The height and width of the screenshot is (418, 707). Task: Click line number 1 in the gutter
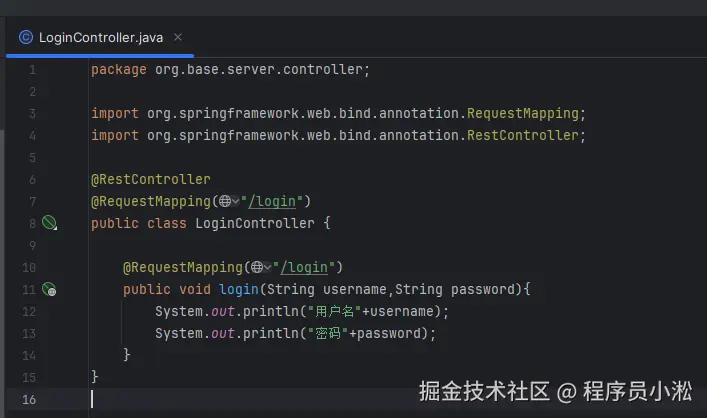pos(32,70)
